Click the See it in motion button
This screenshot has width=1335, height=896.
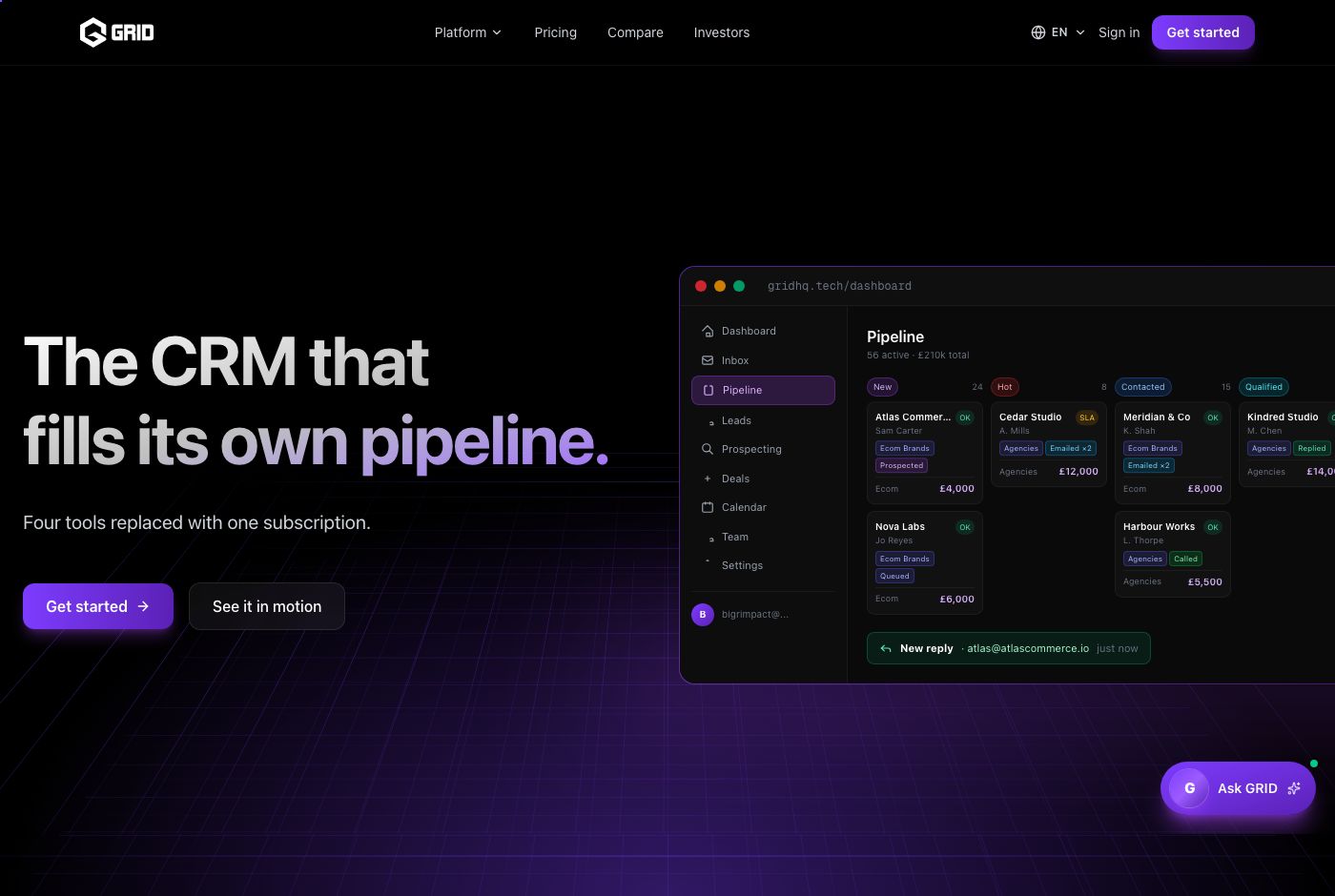(x=267, y=606)
